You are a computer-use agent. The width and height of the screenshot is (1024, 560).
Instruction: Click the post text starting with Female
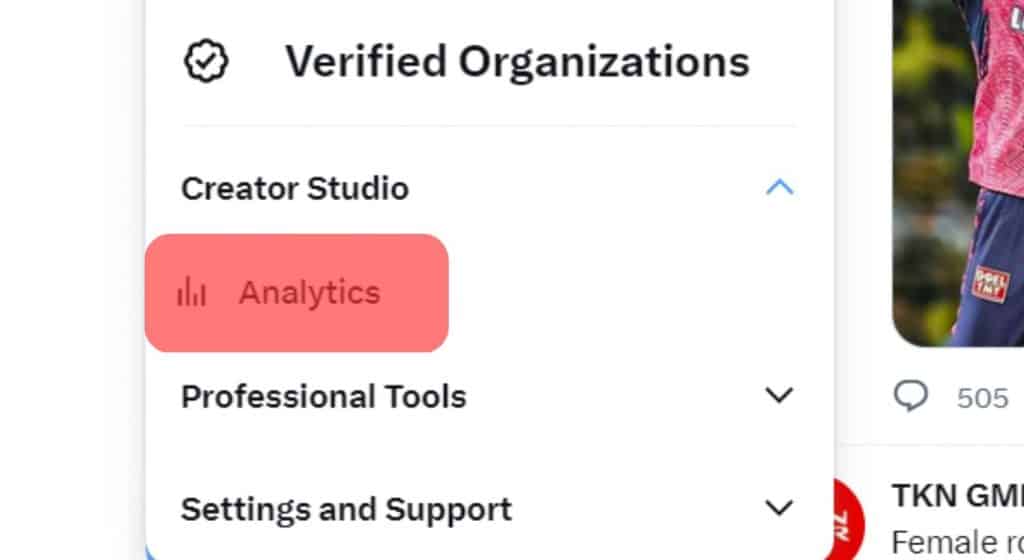(957, 542)
